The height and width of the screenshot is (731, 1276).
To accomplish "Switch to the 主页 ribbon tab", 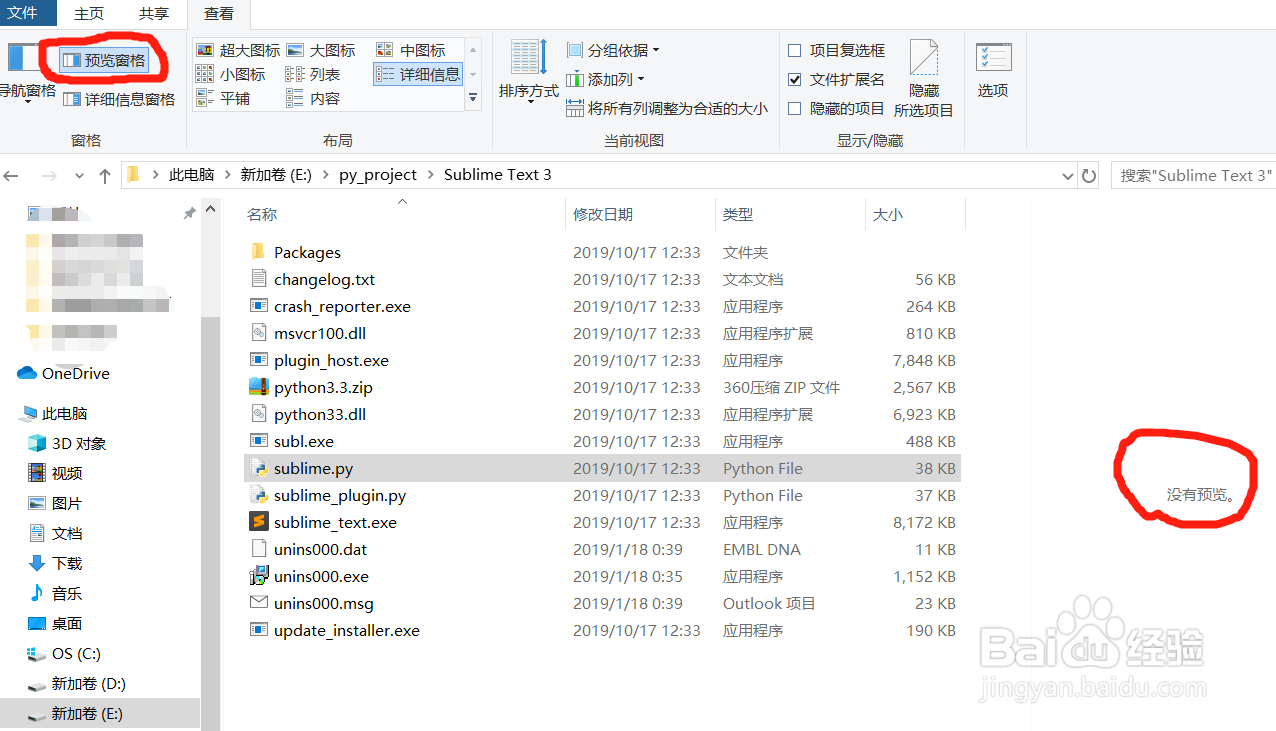I will click(88, 14).
